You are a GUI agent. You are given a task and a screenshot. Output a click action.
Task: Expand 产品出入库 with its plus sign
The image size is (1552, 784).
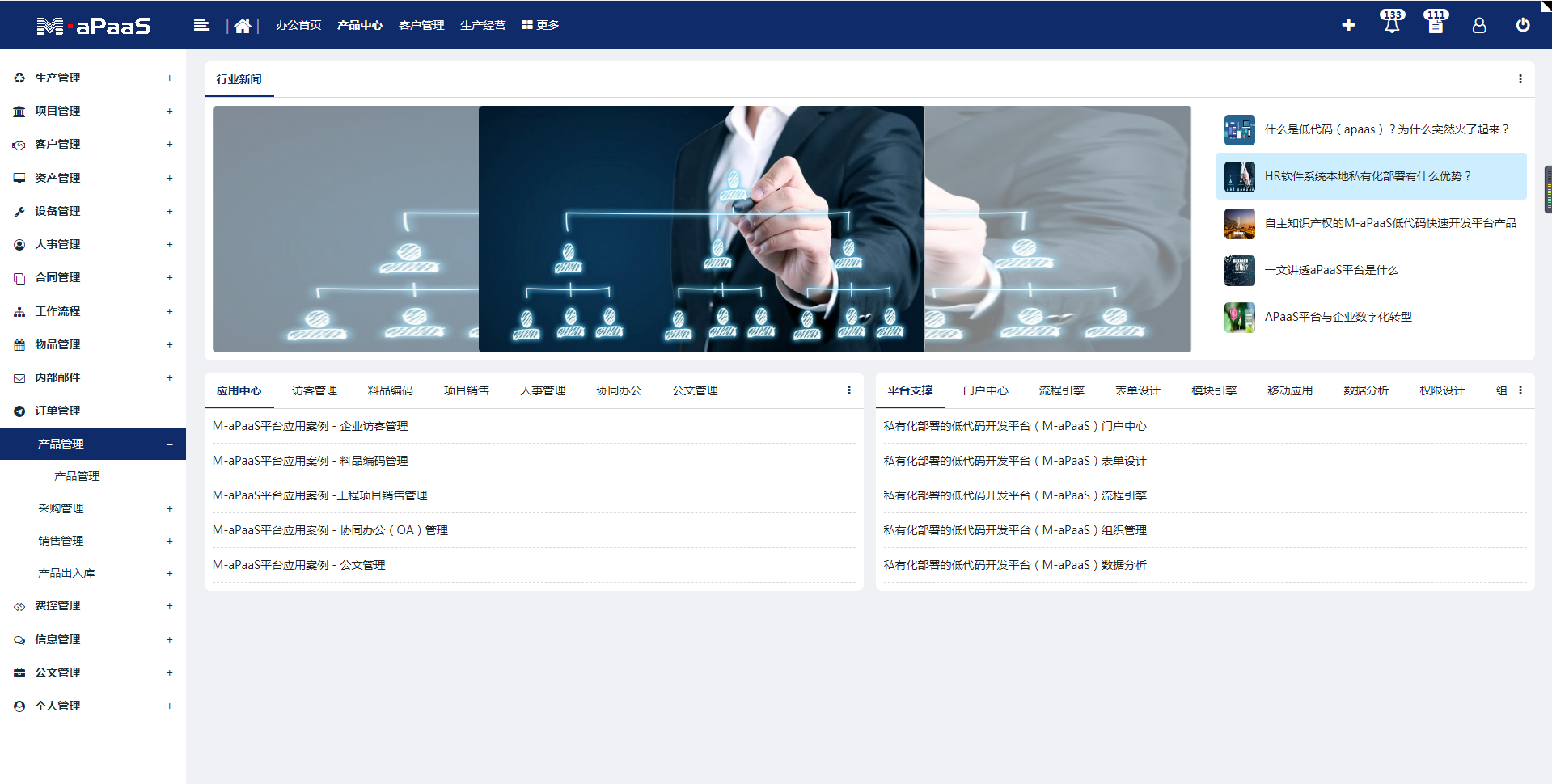(x=169, y=574)
